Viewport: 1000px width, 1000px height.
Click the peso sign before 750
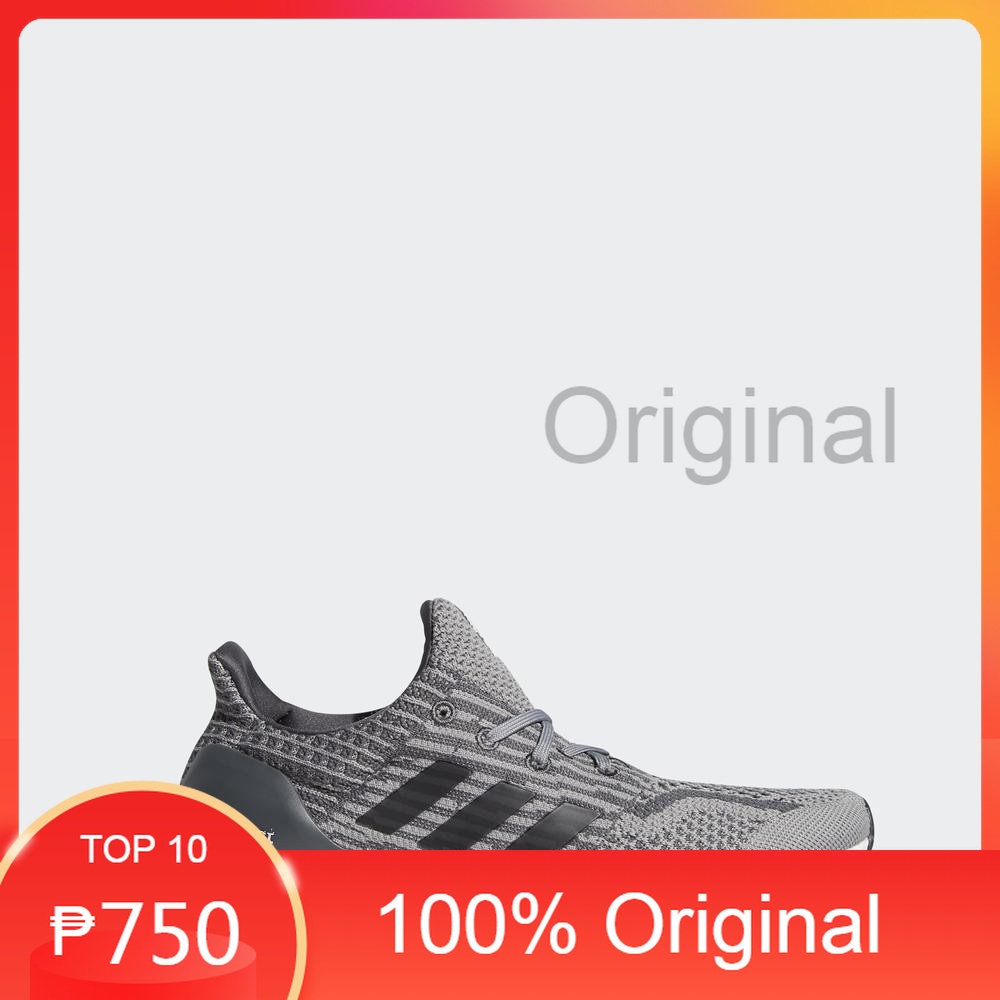tap(73, 931)
